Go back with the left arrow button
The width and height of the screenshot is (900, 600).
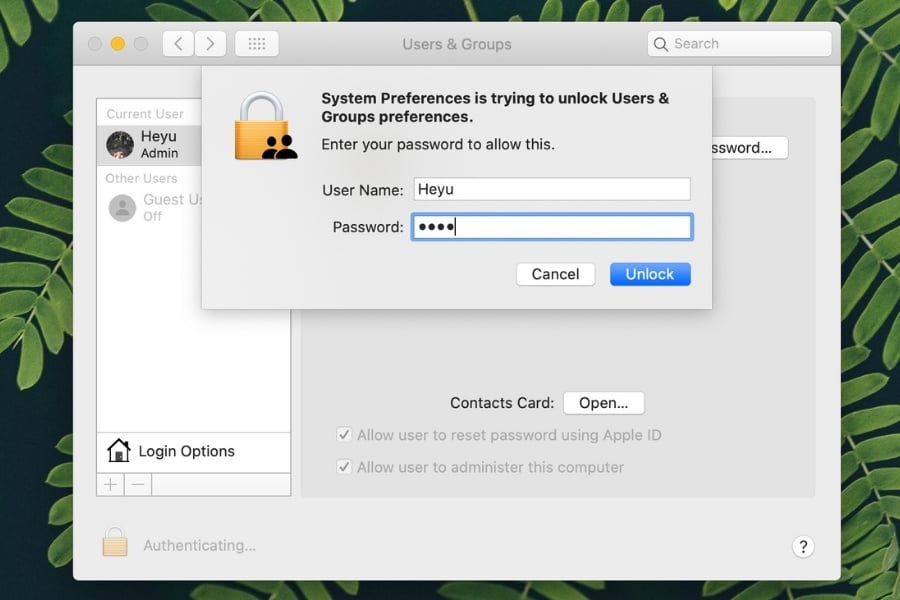[x=178, y=44]
